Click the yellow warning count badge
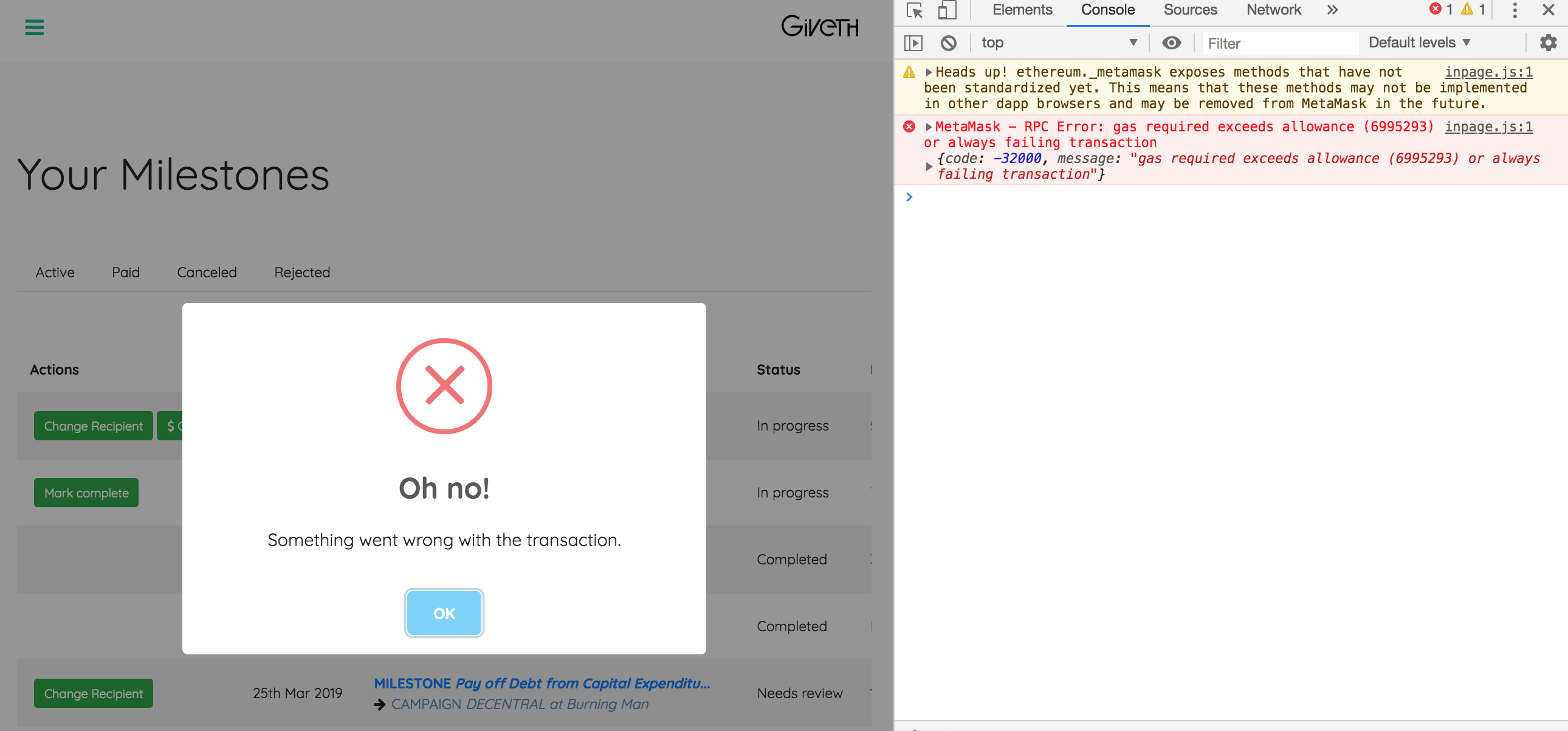Screen dimensions: 1568x731 (1473, 9)
